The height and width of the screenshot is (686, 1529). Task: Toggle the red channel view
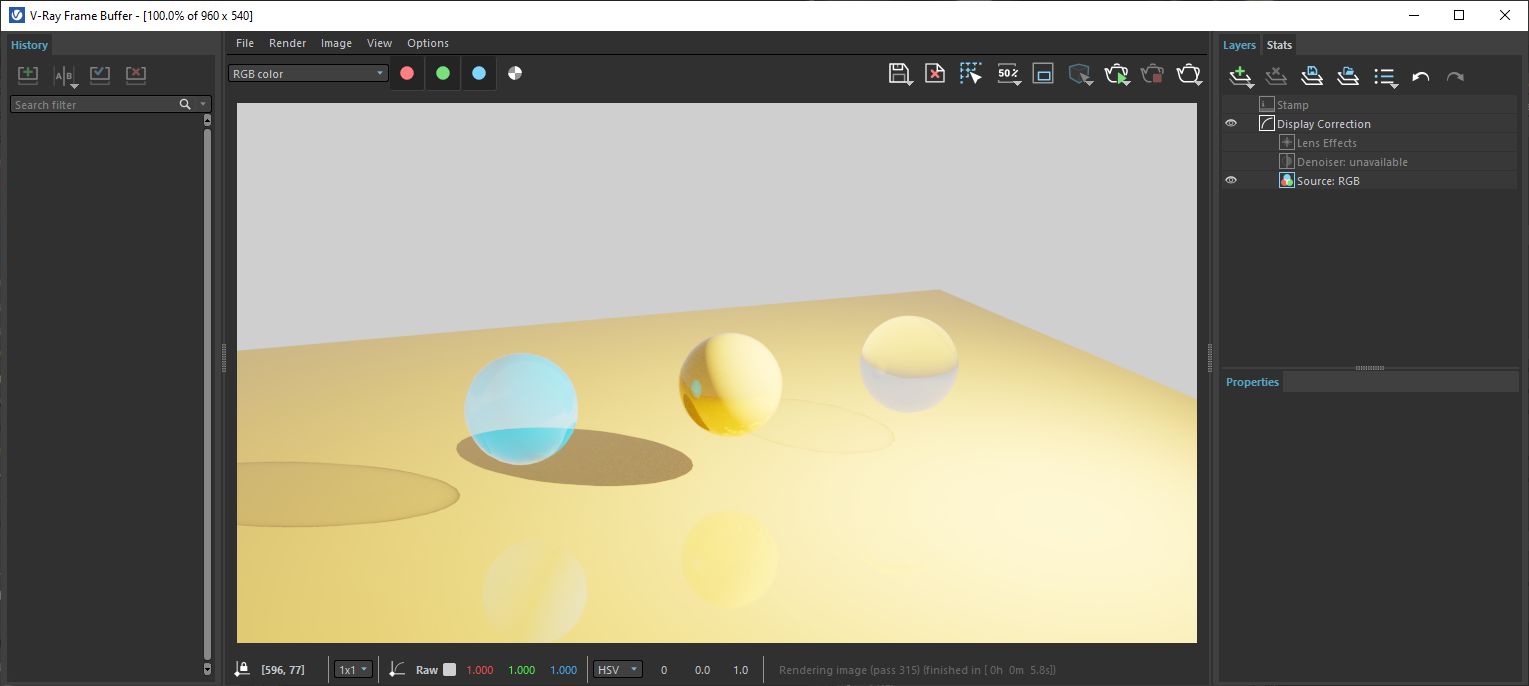pos(407,73)
